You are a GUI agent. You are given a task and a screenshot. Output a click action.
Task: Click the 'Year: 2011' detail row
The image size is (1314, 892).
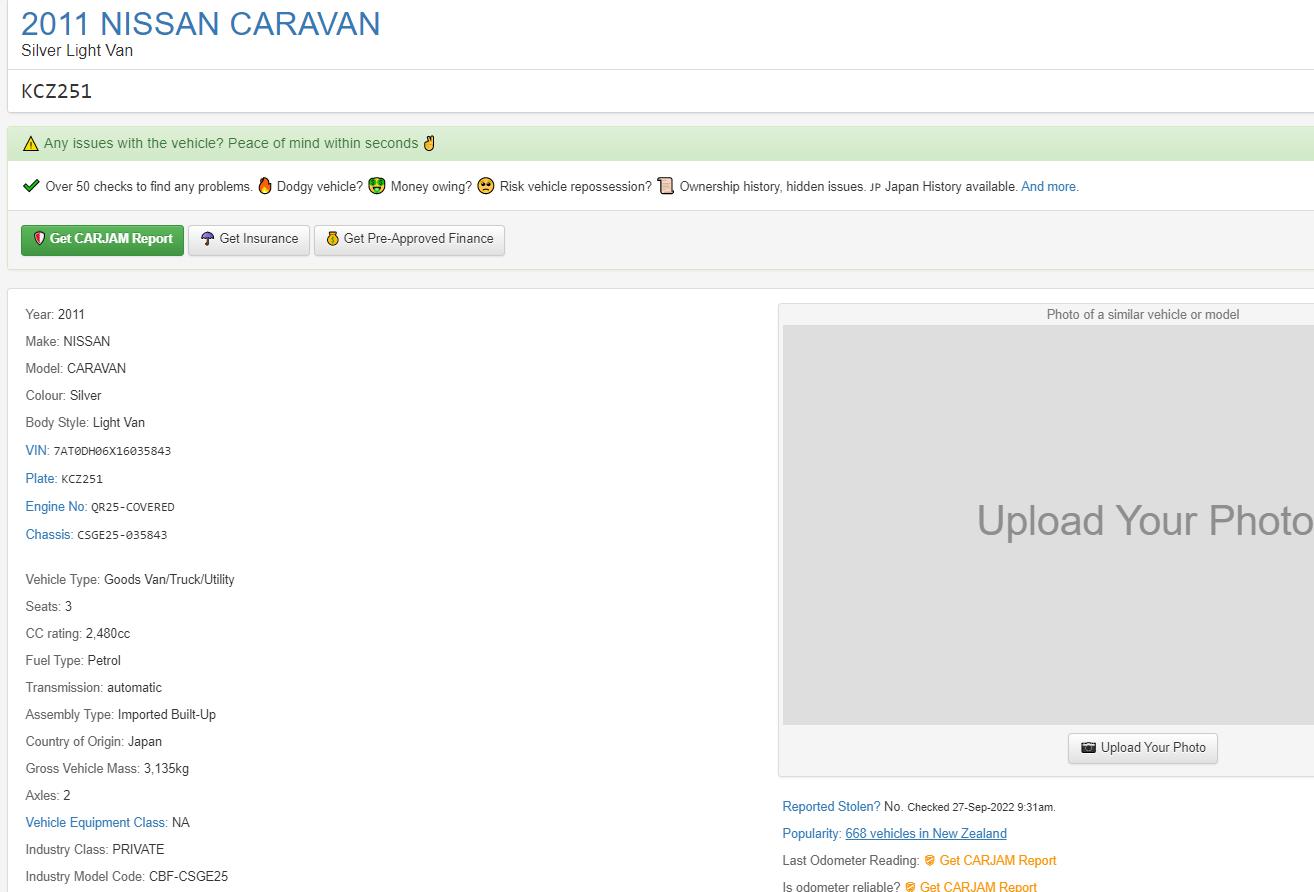[56, 315]
